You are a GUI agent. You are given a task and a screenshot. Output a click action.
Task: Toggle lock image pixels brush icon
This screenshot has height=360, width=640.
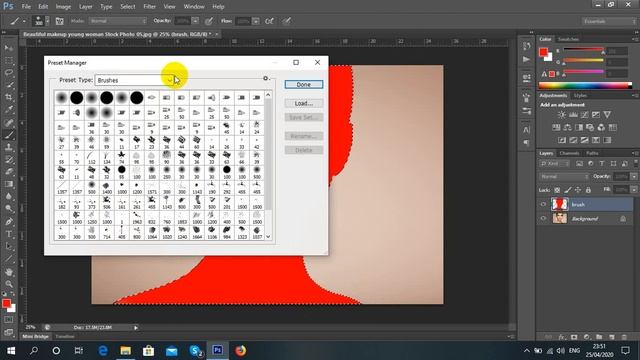[568, 190]
